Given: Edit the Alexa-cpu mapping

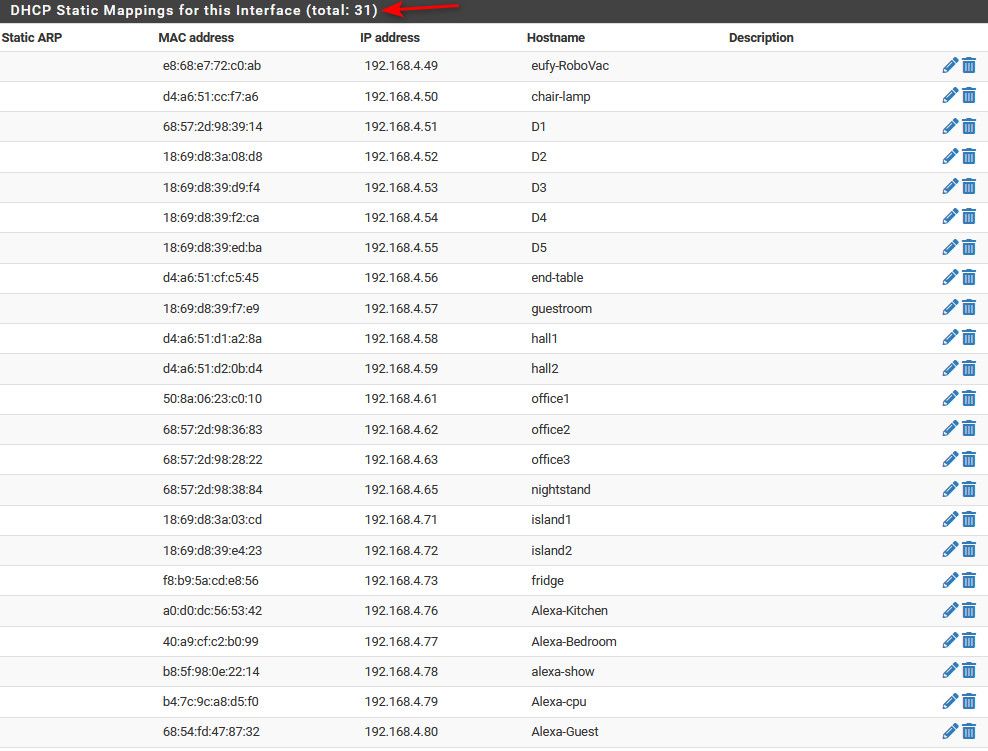Looking at the screenshot, I should coord(950,700).
